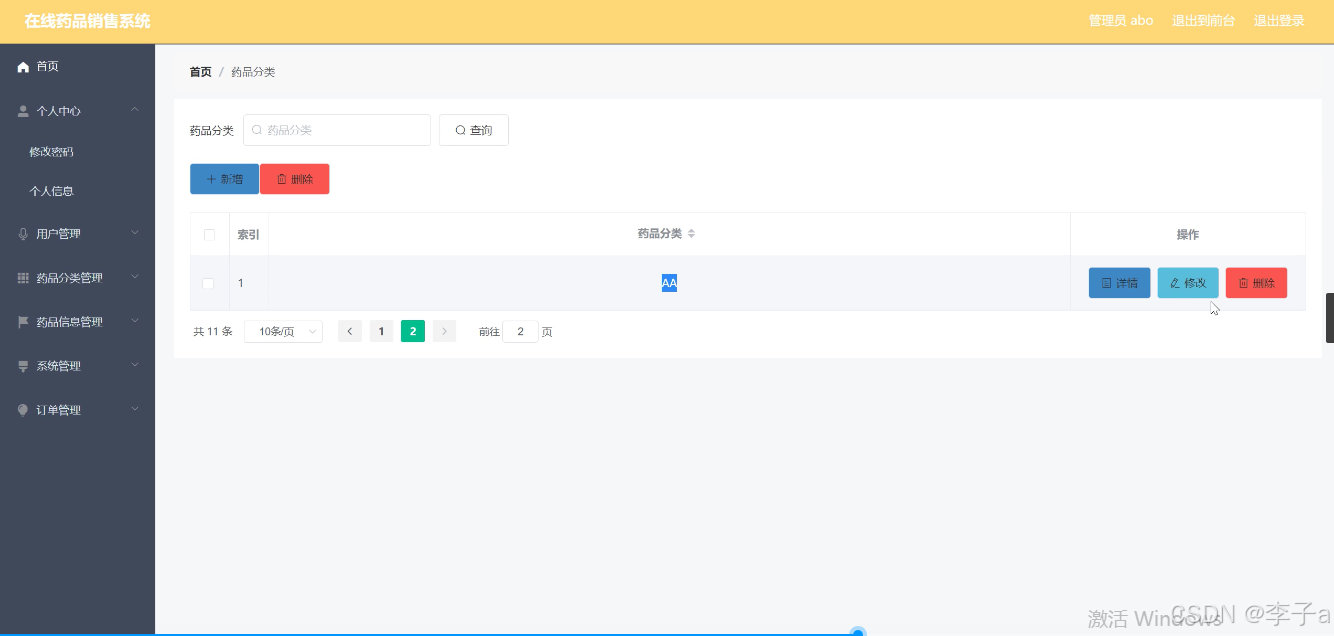Click 管理员 abo in header

pos(1121,21)
